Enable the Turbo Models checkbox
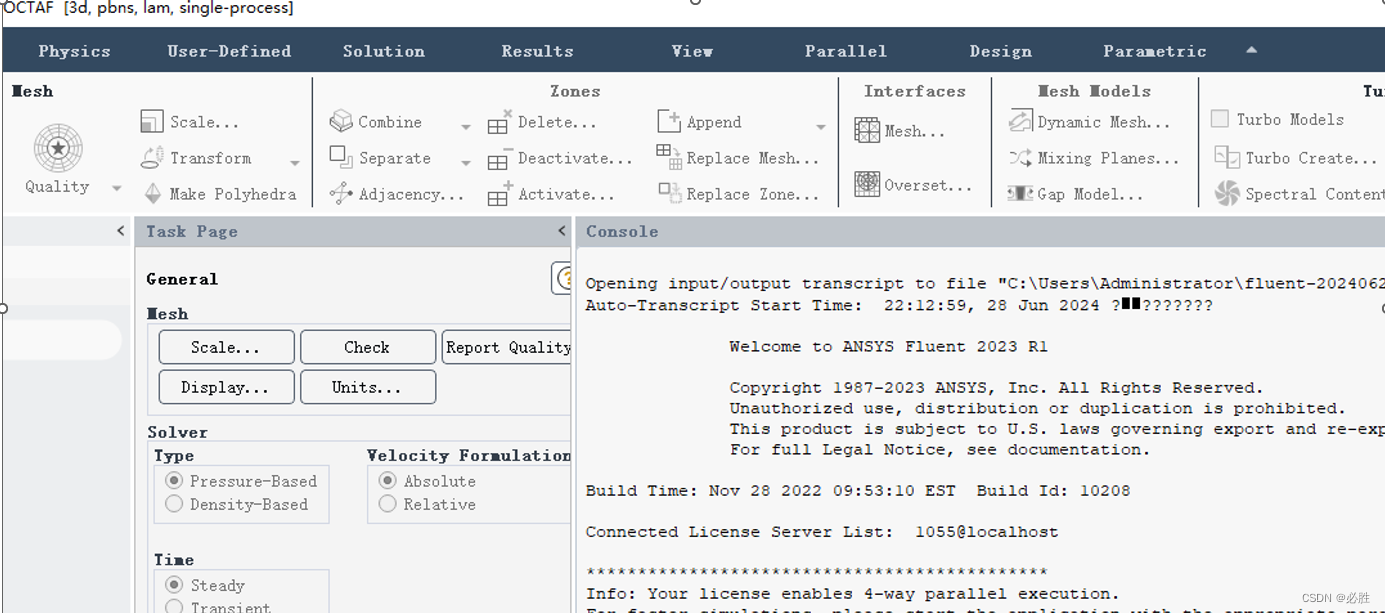The image size is (1385, 613). click(1219, 118)
